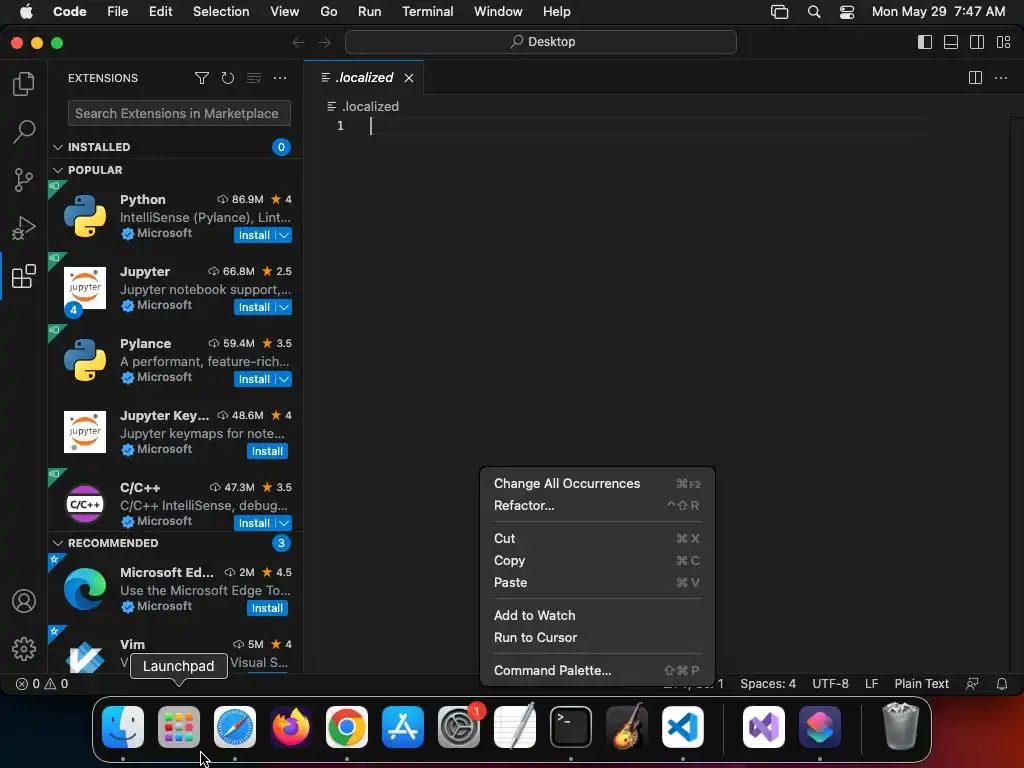Image resolution: width=1024 pixels, height=768 pixels.
Task: Filter extensions with the funnel icon
Action: point(202,78)
